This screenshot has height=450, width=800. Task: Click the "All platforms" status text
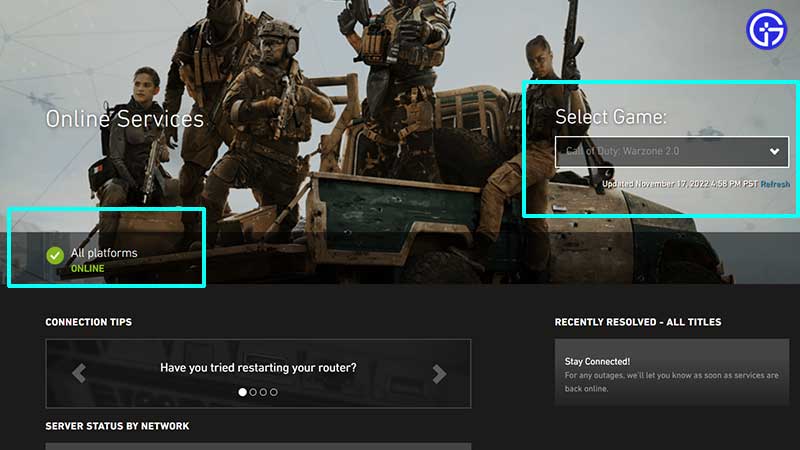pos(104,253)
